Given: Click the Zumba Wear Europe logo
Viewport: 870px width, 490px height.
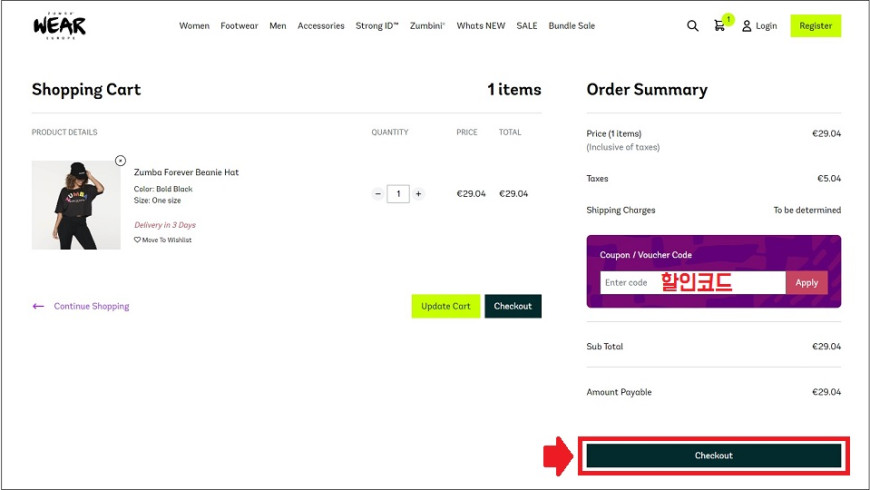Looking at the screenshot, I should point(59,26).
